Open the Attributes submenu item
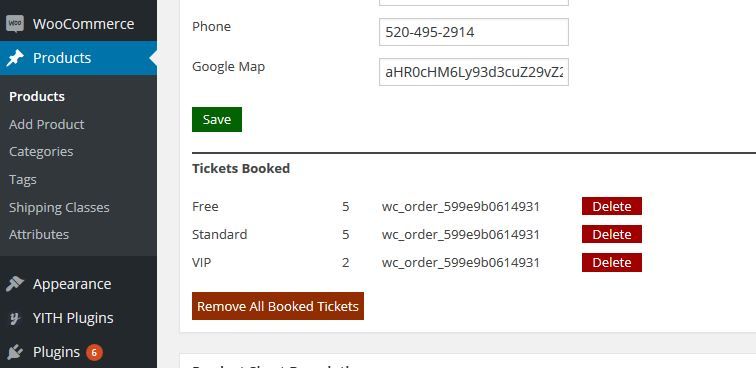 [39, 234]
